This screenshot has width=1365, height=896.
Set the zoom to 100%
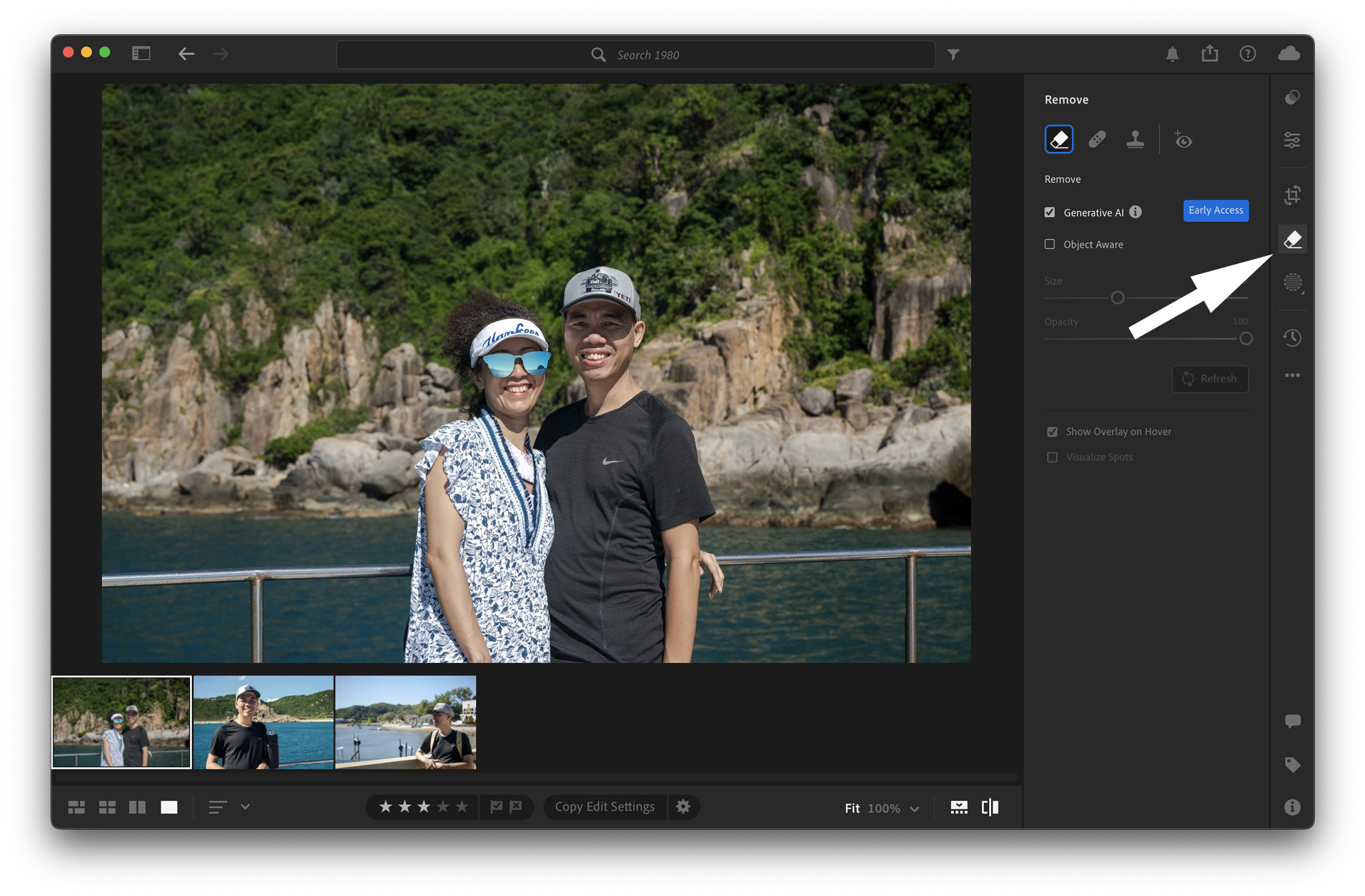[884, 808]
